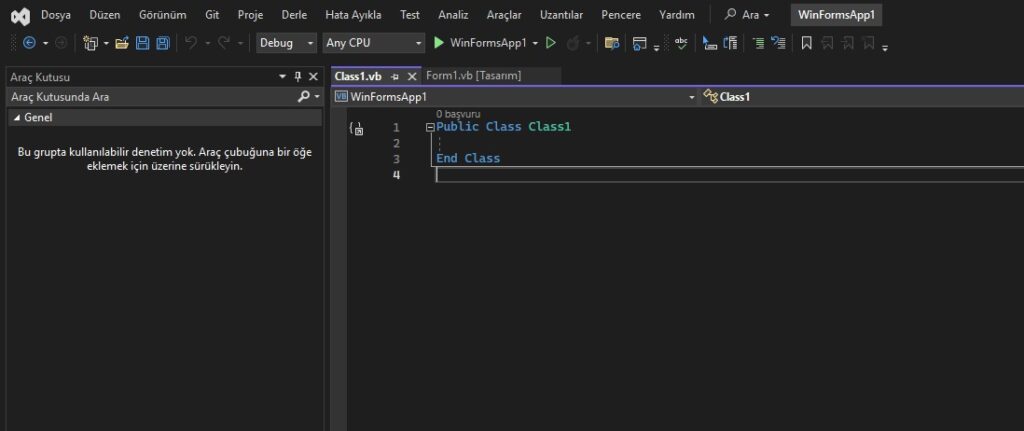The height and width of the screenshot is (431, 1024).
Task: Click the comment selected lines icon
Action: pos(758,43)
